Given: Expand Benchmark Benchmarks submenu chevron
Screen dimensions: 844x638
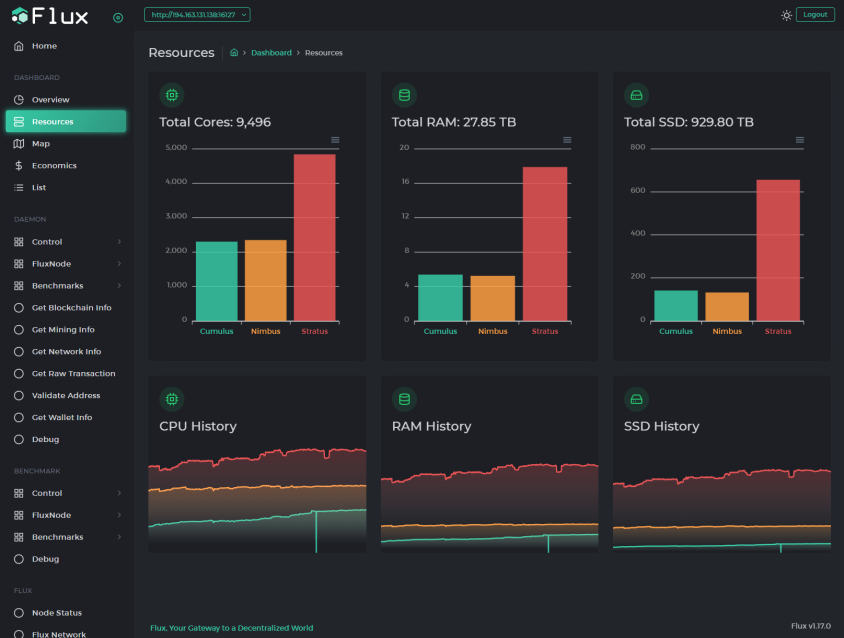Looking at the screenshot, I should (x=119, y=537).
